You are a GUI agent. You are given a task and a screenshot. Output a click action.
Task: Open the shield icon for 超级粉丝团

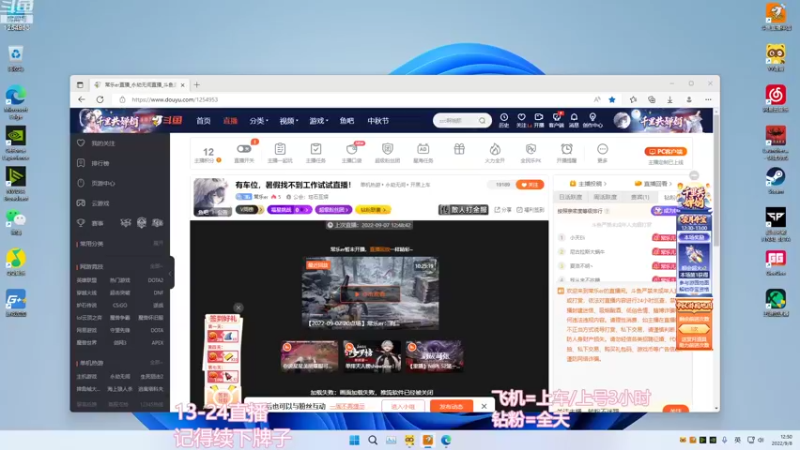pyautogui.click(x=387, y=149)
